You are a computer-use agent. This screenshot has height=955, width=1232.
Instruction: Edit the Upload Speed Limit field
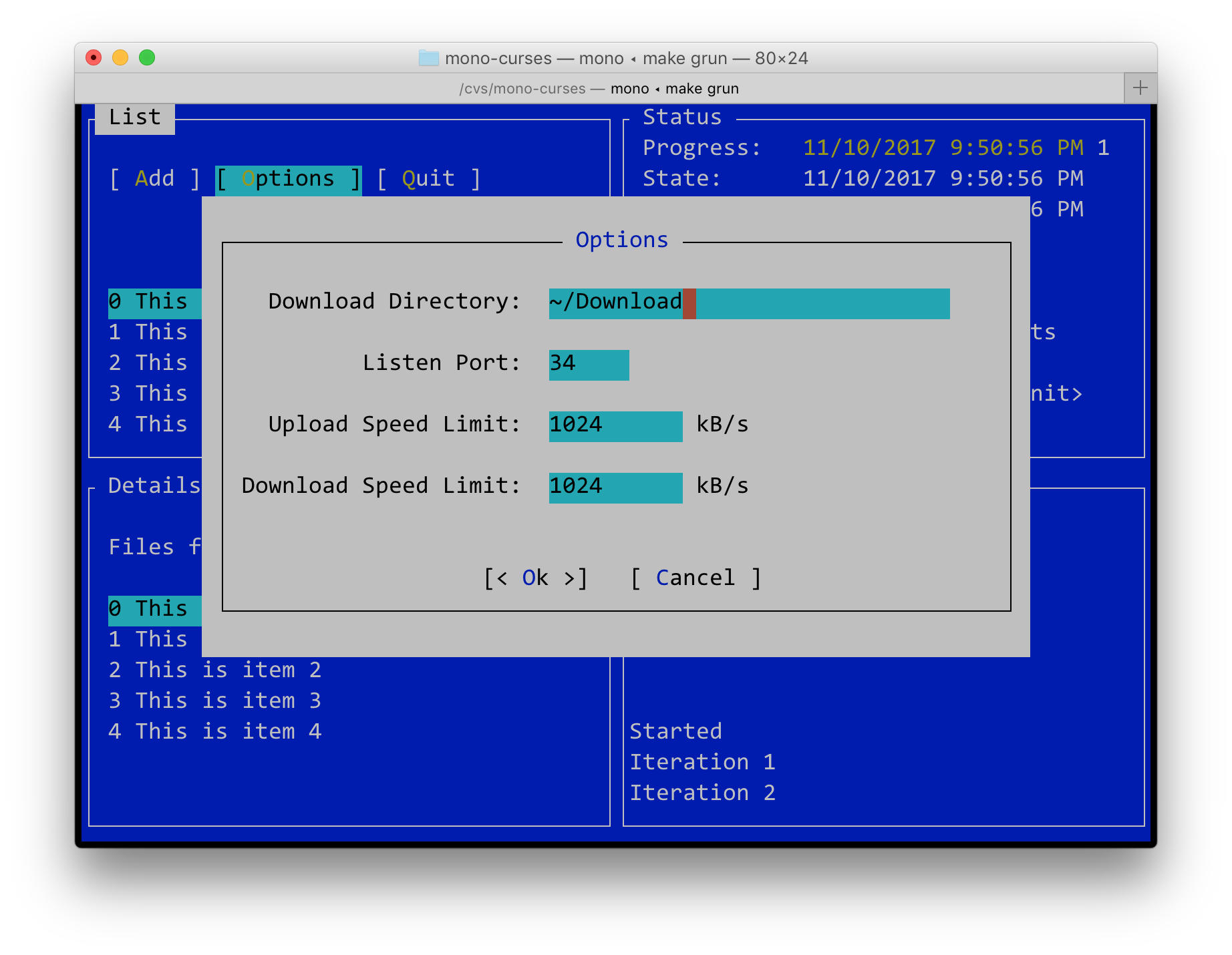[615, 426]
